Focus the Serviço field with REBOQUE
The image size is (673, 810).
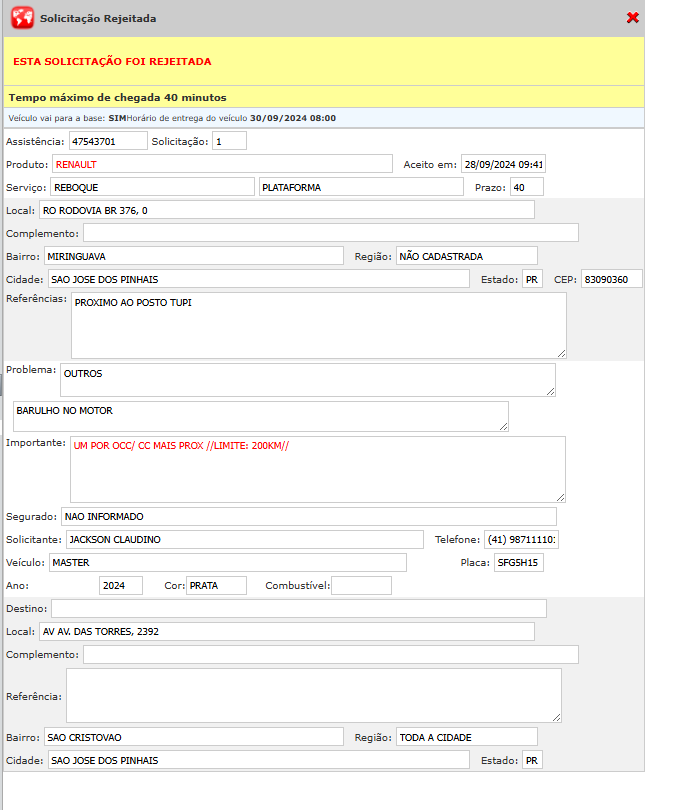152,187
